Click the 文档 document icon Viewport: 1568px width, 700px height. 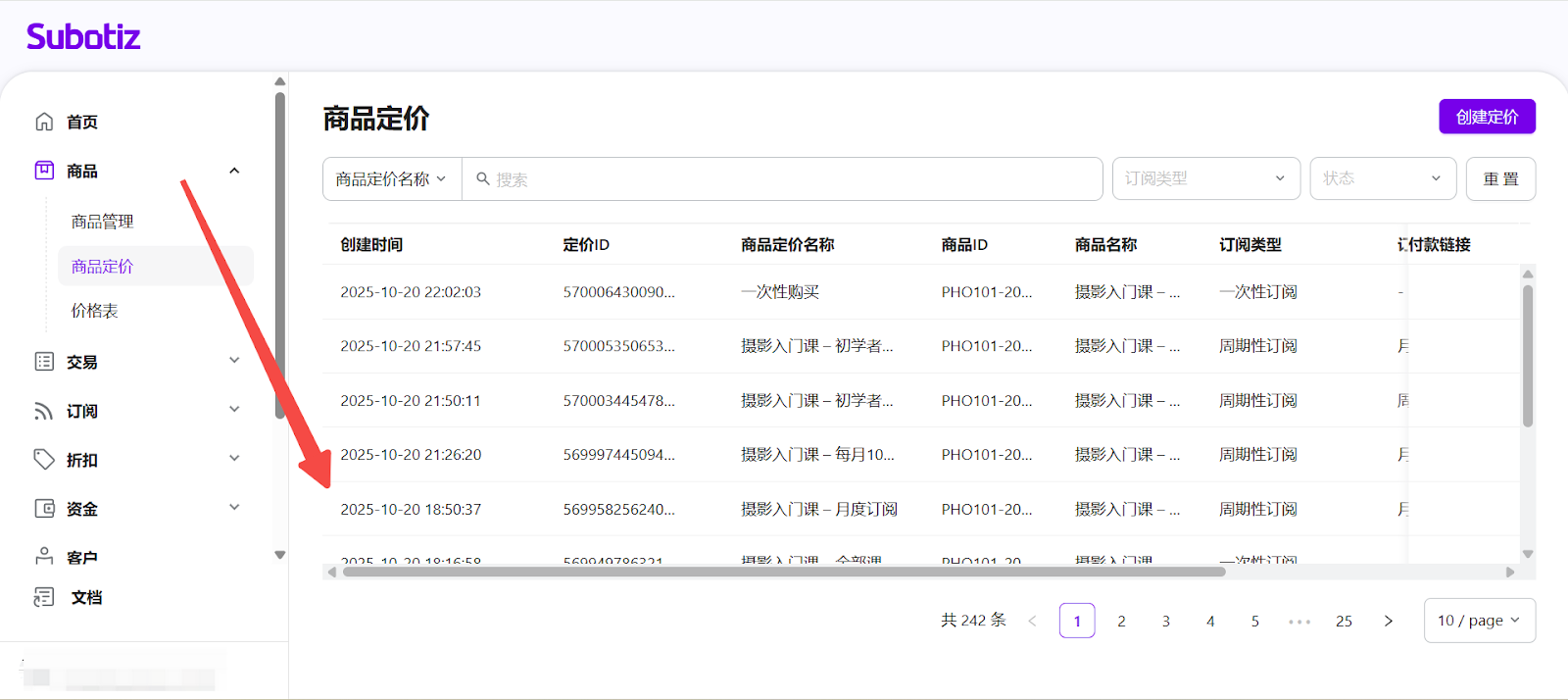44,597
